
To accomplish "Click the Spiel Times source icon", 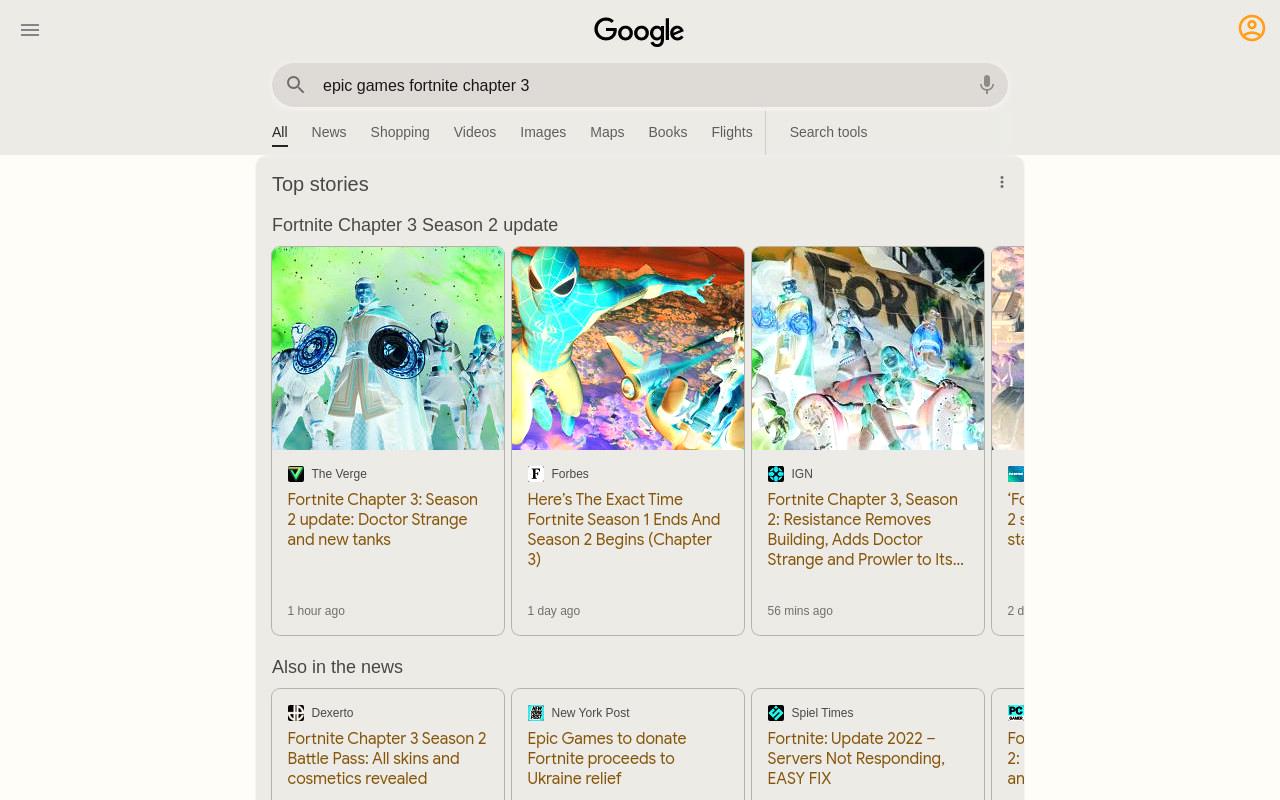I will [x=776, y=713].
